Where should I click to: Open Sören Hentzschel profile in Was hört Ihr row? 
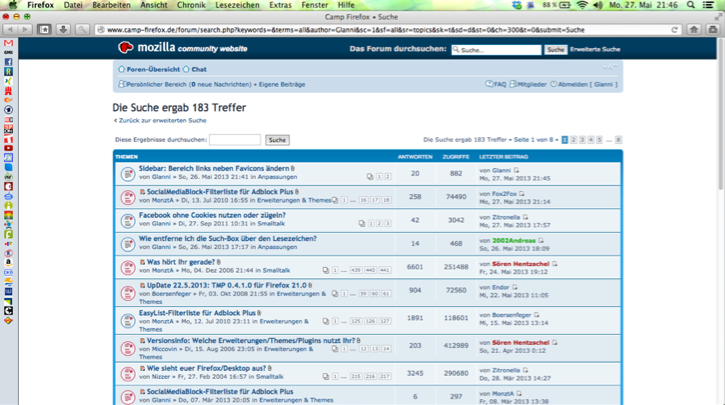click(x=521, y=264)
